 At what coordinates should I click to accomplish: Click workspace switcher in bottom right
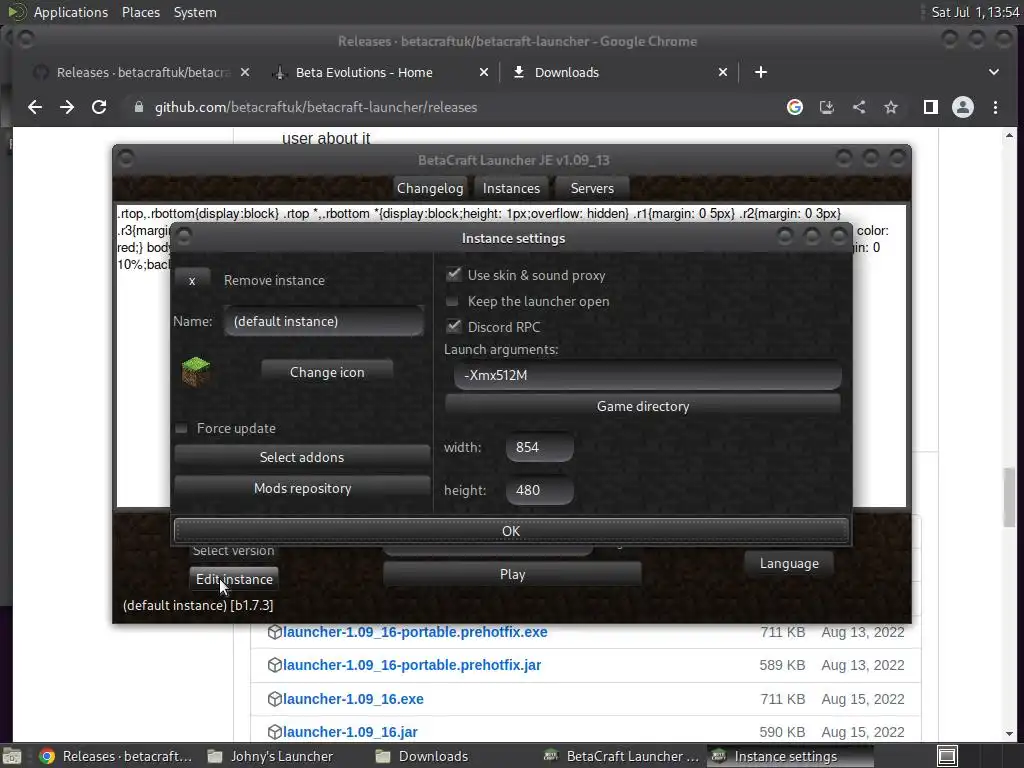tap(947, 756)
